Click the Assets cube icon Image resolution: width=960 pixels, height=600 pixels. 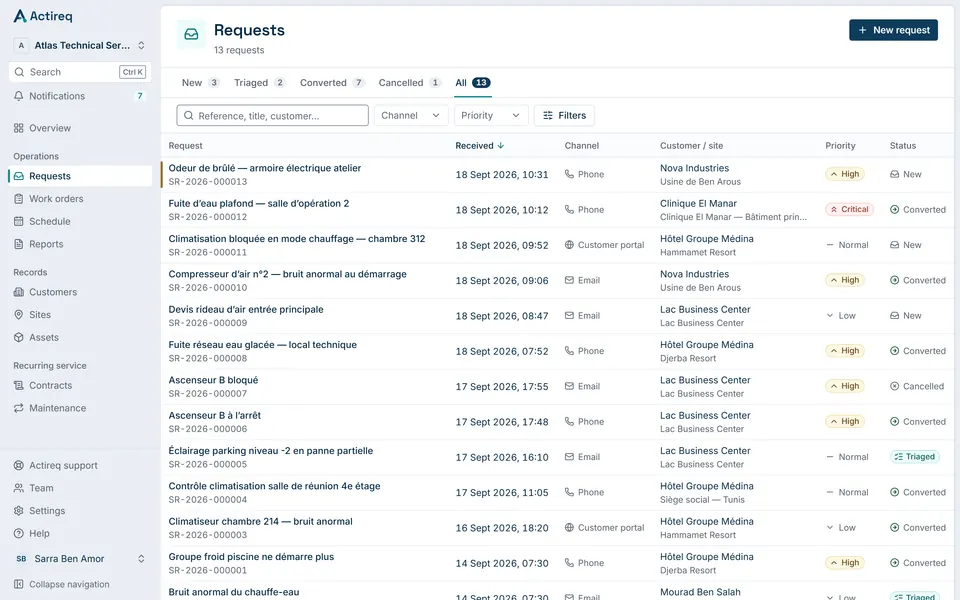(x=19, y=337)
